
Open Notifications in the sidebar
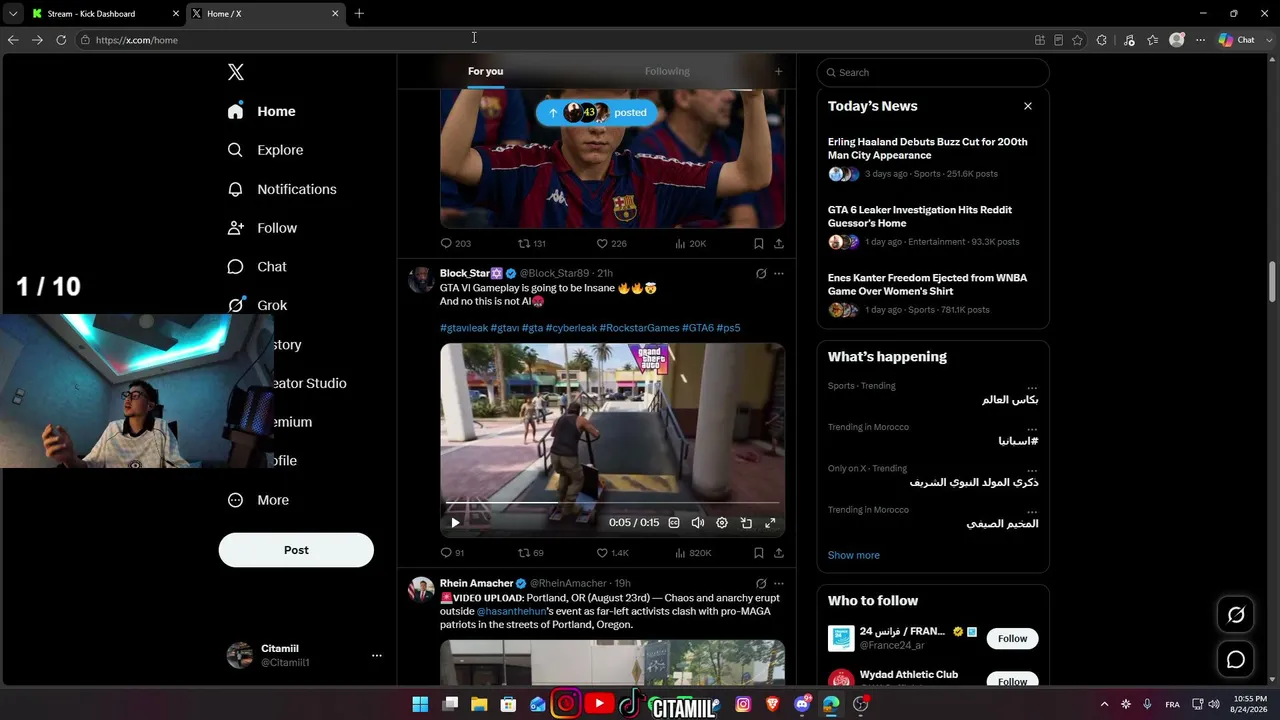pyautogui.click(x=282, y=189)
